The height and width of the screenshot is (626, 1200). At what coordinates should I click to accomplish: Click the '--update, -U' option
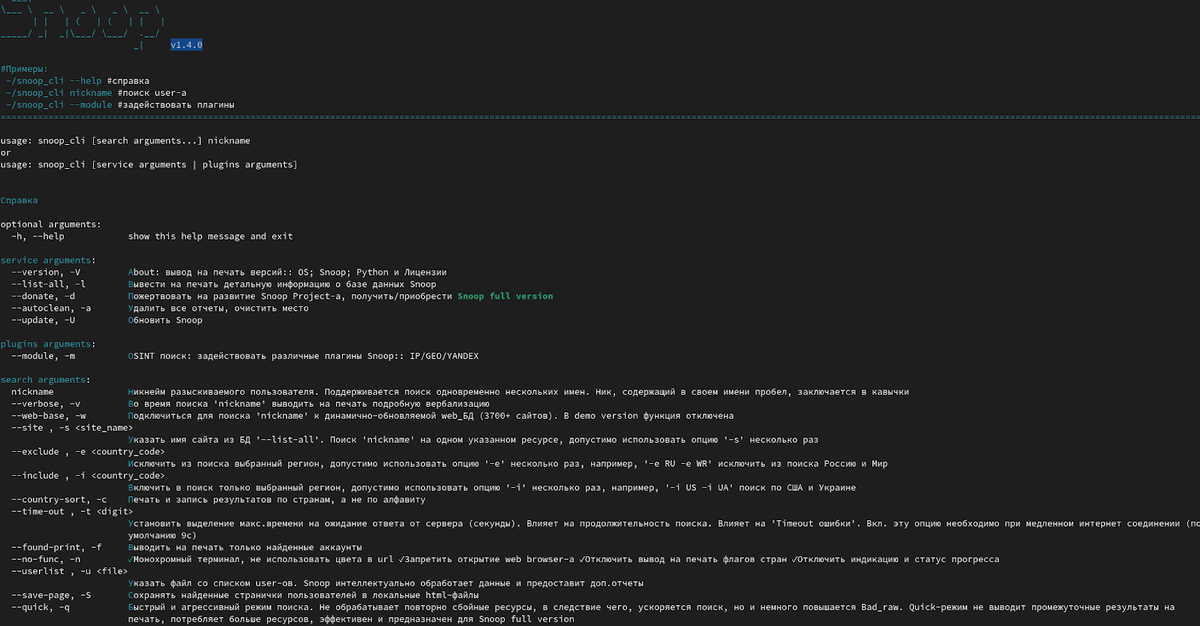point(44,320)
